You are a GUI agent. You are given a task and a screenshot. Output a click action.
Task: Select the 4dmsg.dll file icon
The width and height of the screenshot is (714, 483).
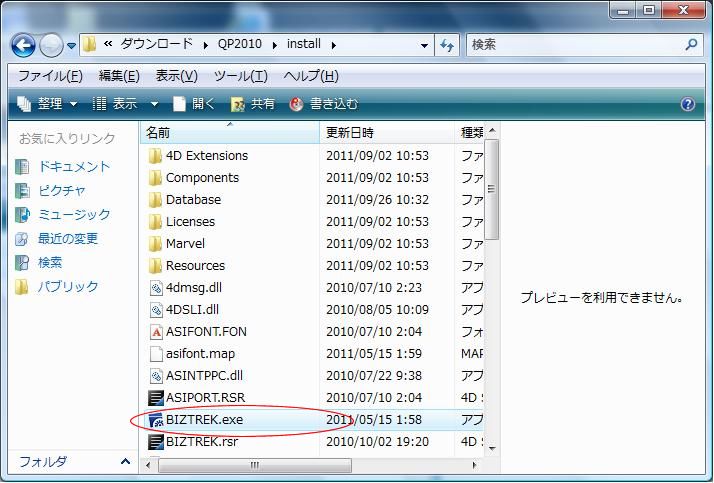click(x=156, y=288)
